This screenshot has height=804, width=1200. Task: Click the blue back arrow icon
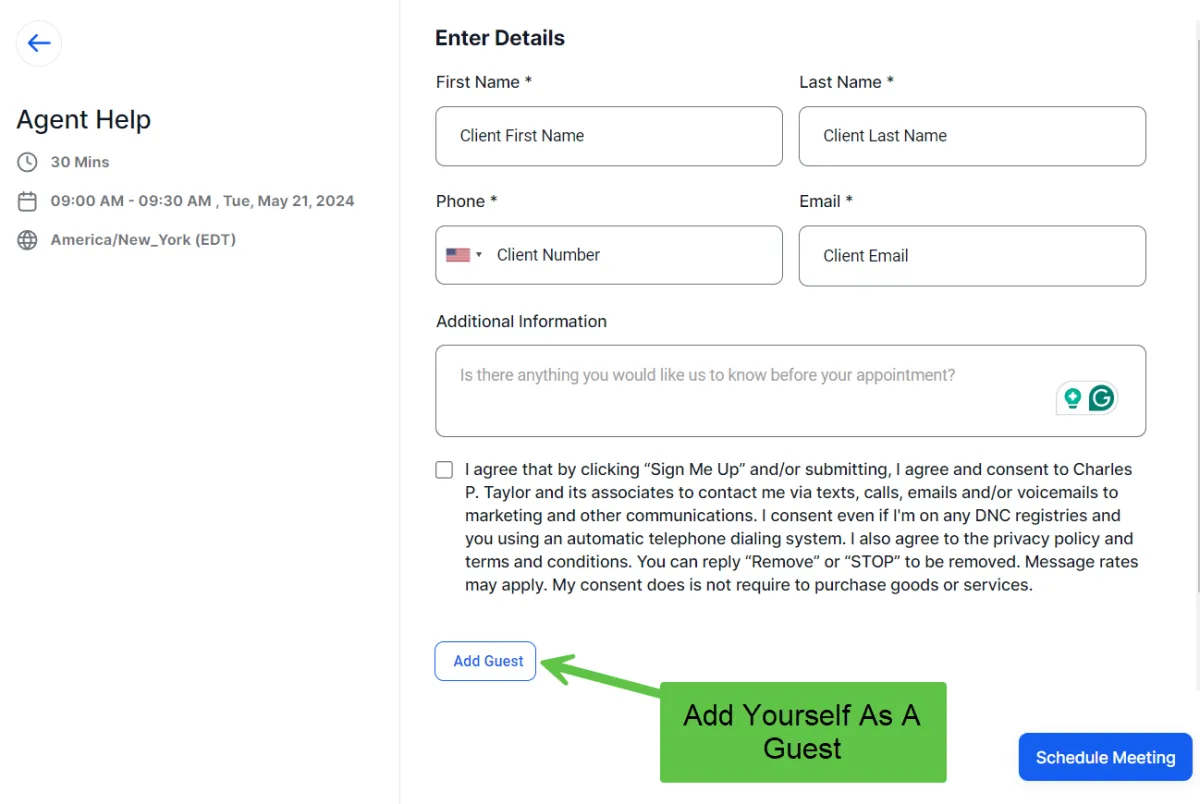click(x=39, y=43)
